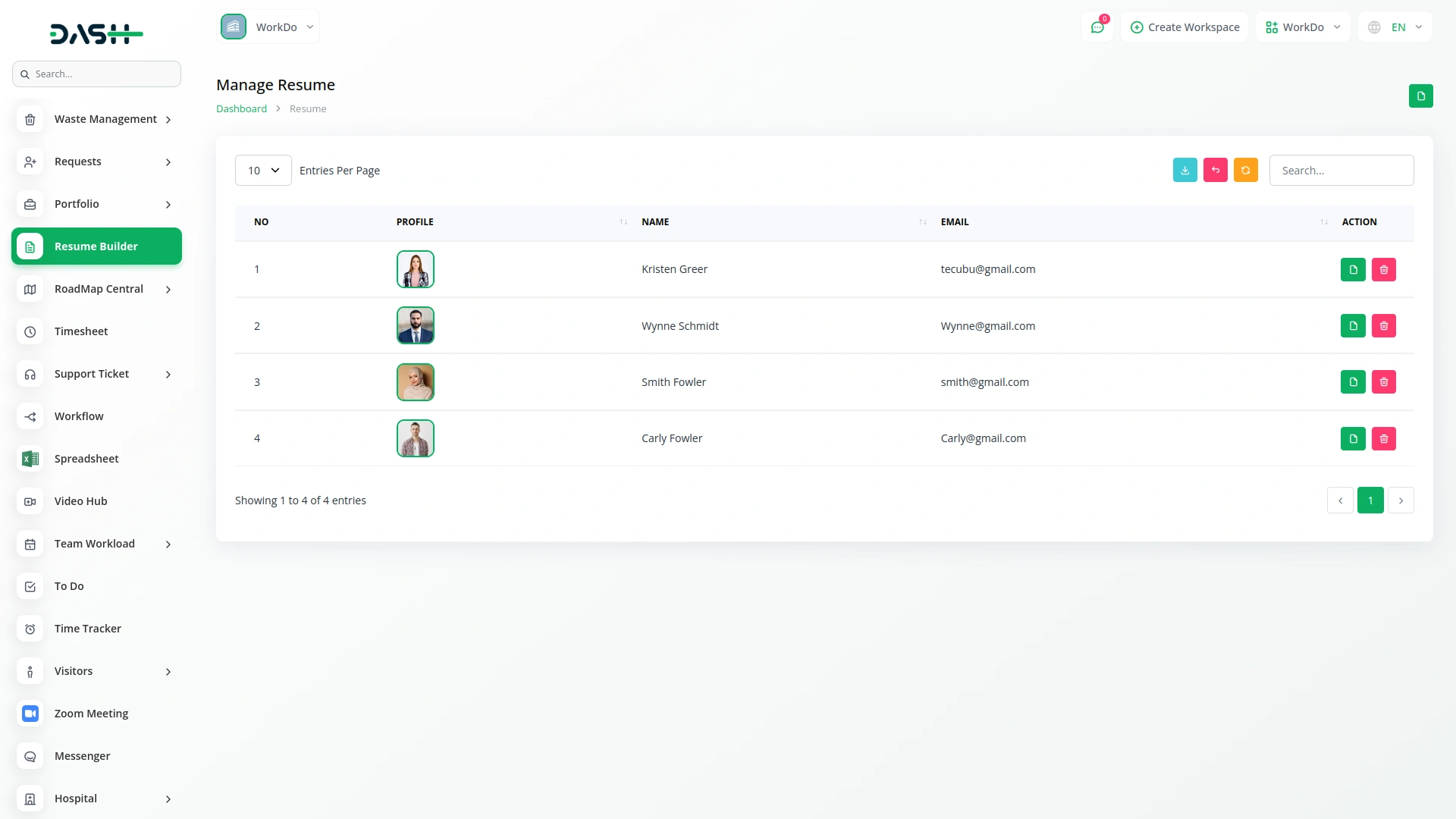
Task: Toggle sorting on the ACTION column
Action: pyautogui.click(x=1360, y=221)
